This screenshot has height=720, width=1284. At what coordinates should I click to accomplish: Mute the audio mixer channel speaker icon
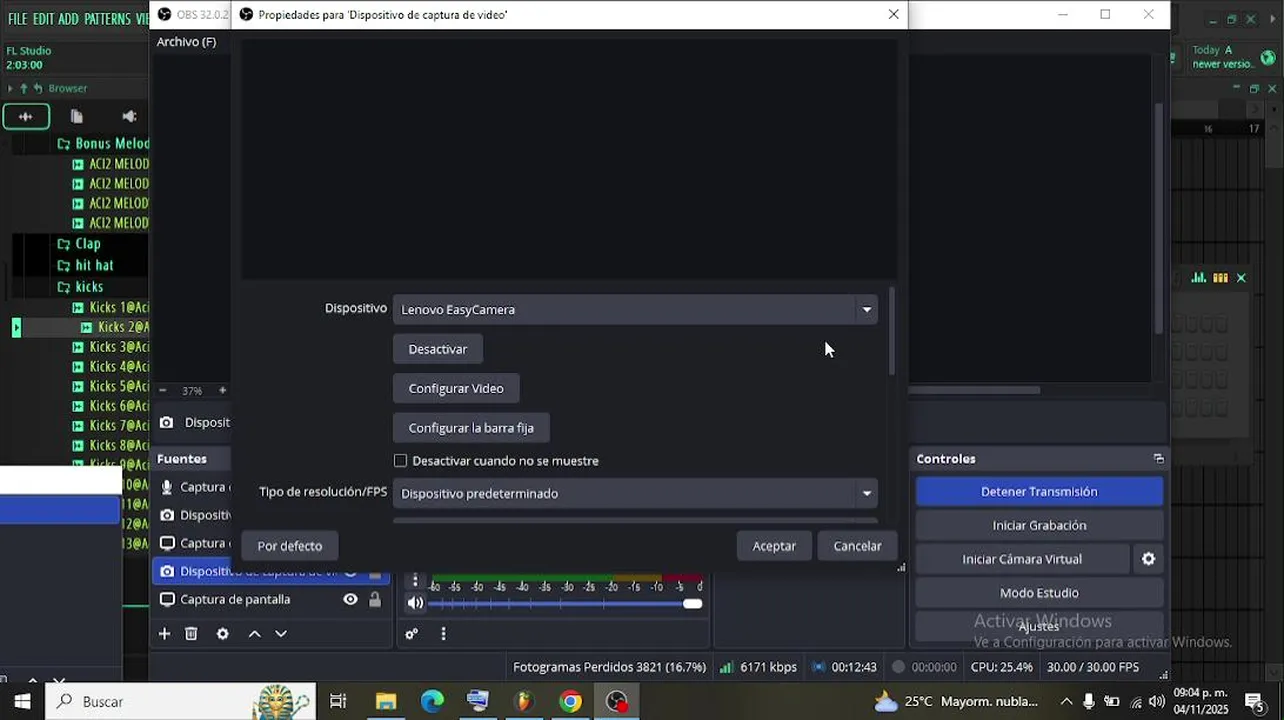click(x=415, y=603)
